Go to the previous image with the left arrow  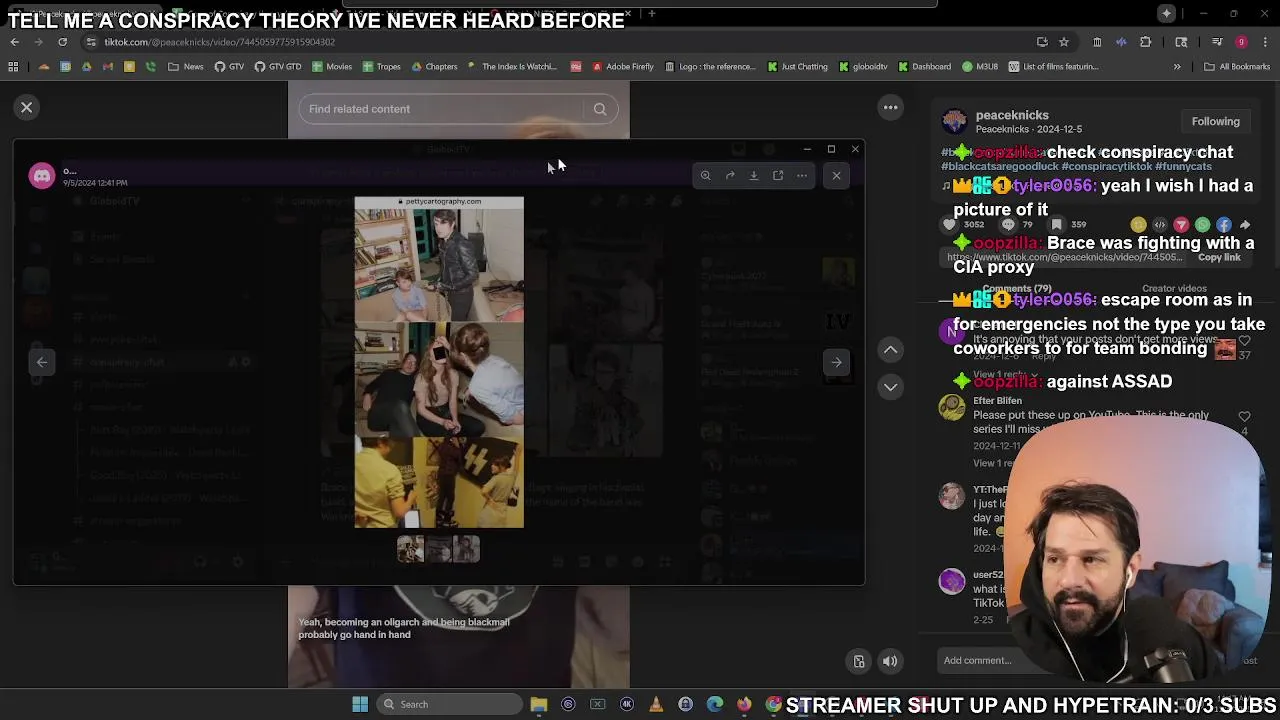point(42,362)
